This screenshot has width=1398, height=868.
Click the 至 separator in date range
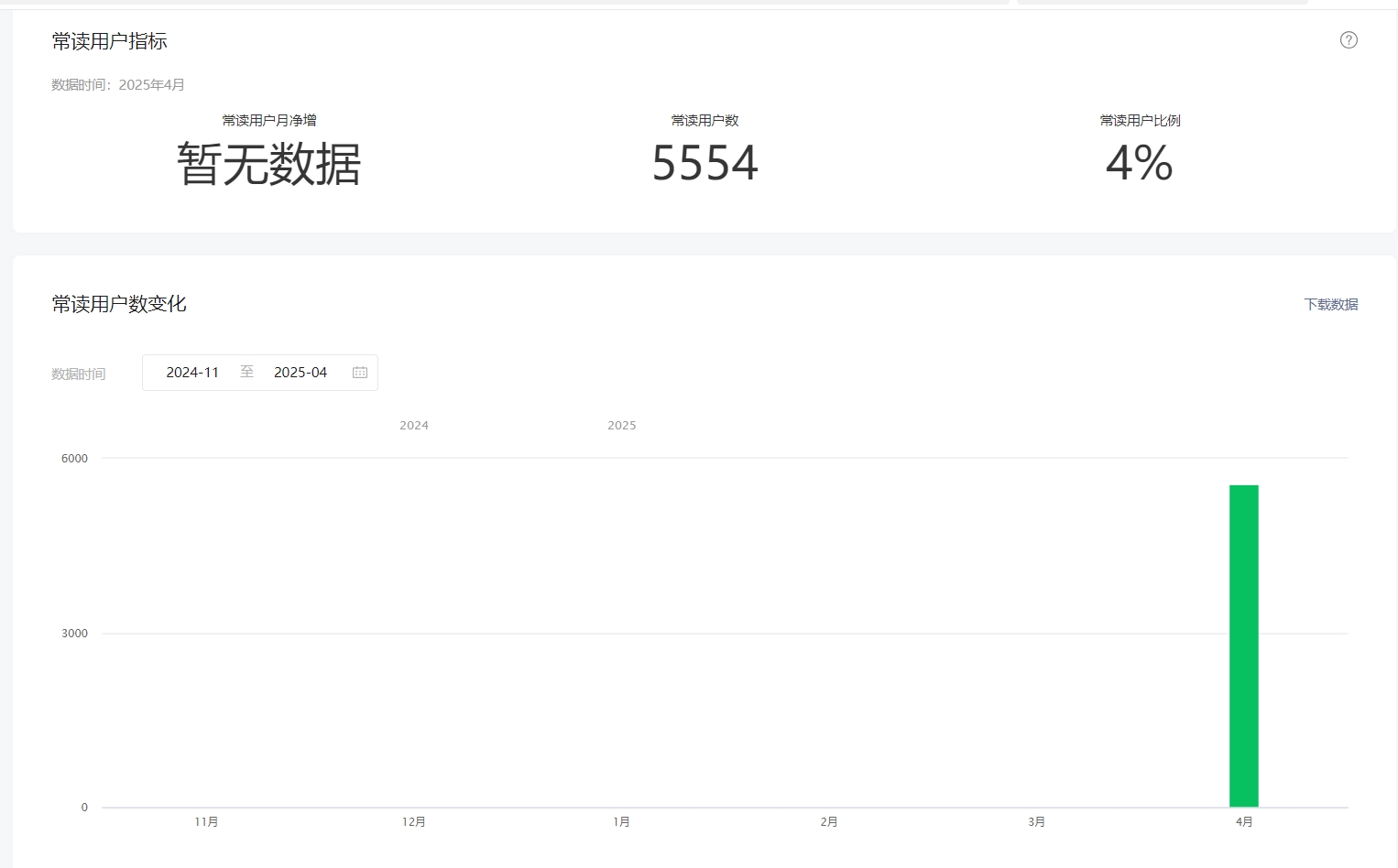(x=246, y=372)
